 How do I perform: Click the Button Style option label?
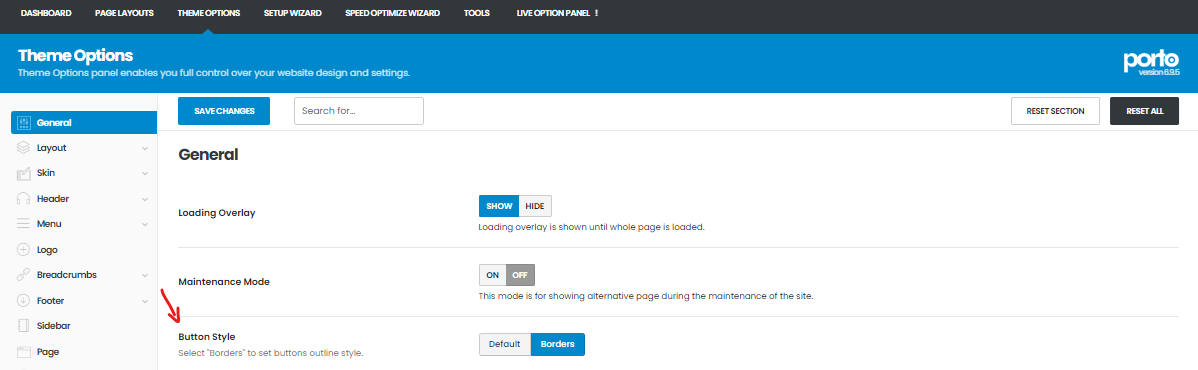(x=206, y=336)
